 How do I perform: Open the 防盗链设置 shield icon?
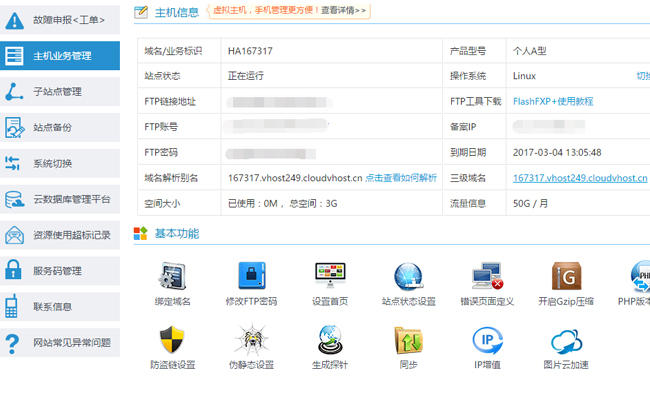tap(172, 341)
